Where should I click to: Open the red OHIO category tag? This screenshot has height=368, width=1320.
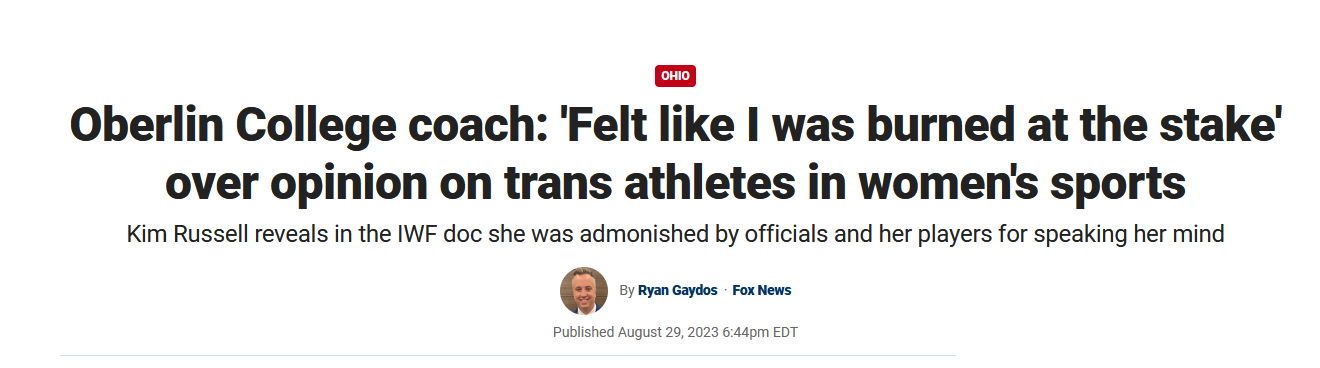(x=675, y=75)
